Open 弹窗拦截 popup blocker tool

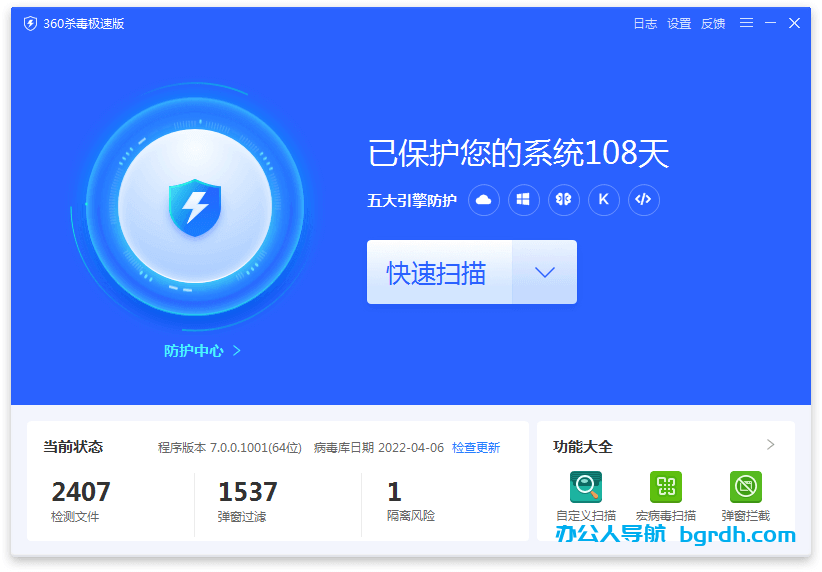click(745, 496)
